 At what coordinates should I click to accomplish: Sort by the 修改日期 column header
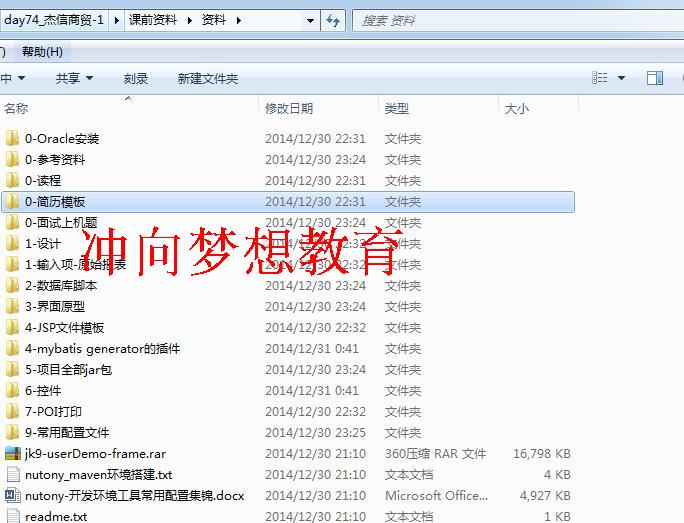pos(289,108)
